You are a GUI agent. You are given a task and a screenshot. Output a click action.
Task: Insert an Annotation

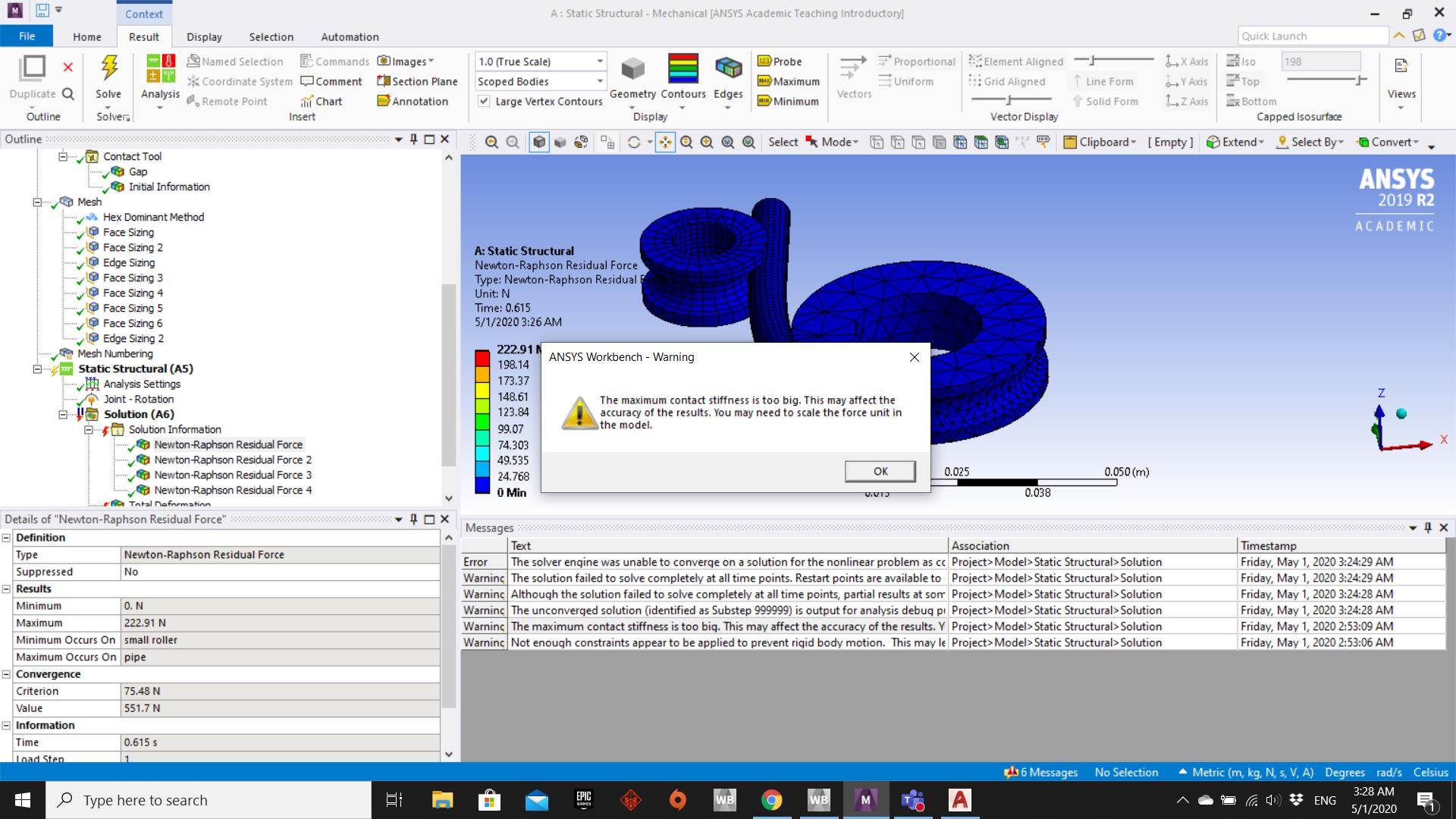tap(413, 101)
